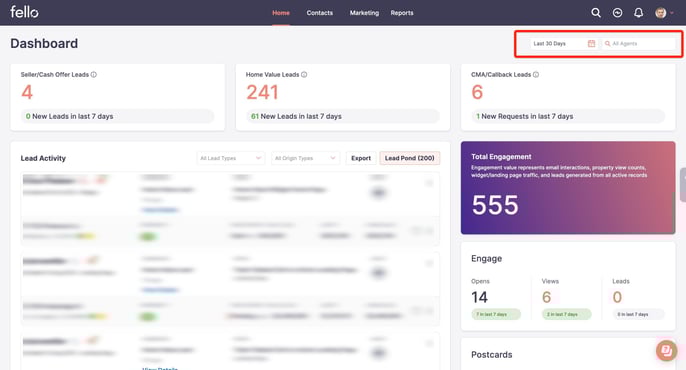Go to the Reports tab
The height and width of the screenshot is (370, 686).
coord(402,13)
